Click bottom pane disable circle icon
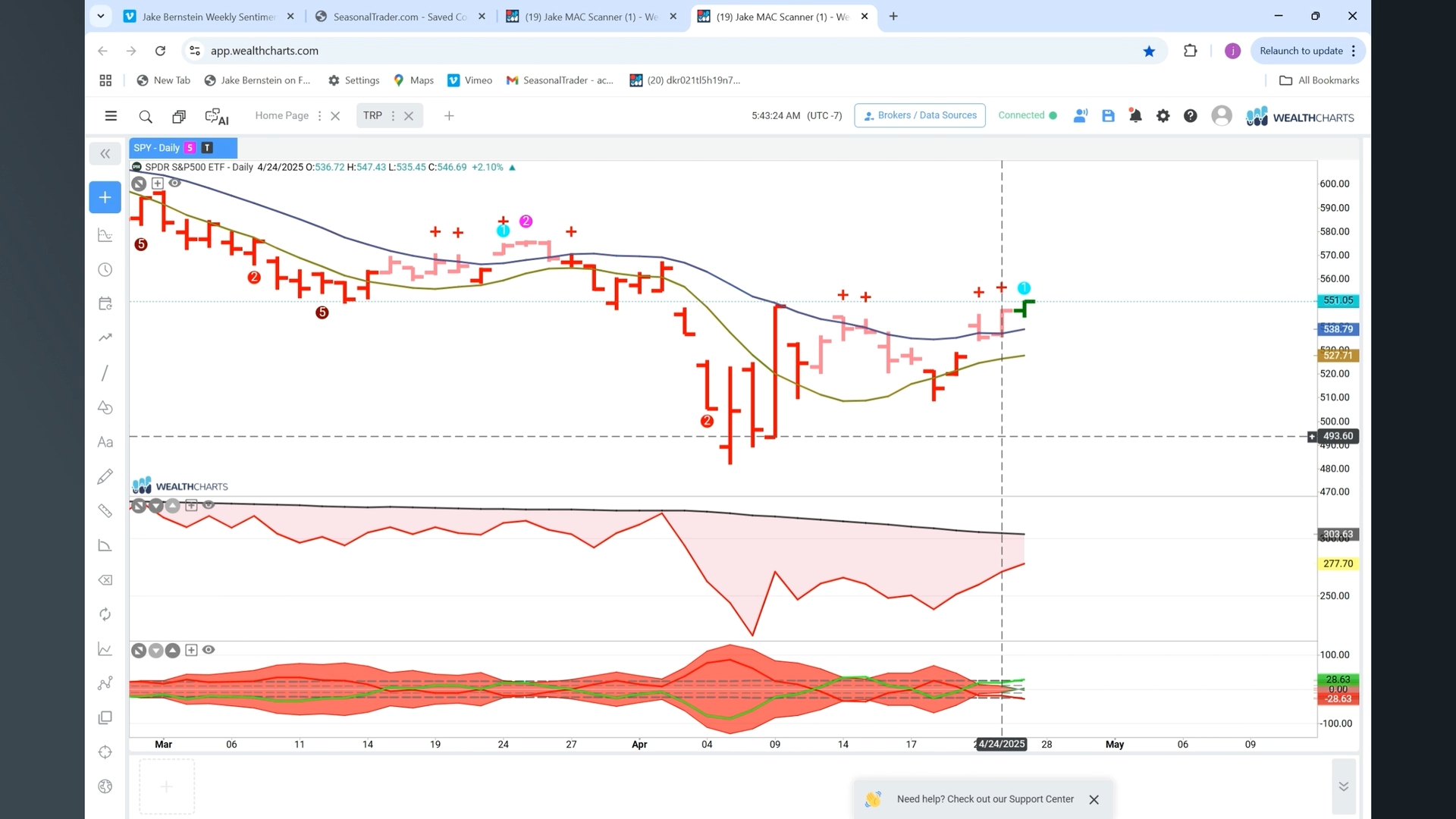The width and height of the screenshot is (1456, 819). tap(139, 651)
